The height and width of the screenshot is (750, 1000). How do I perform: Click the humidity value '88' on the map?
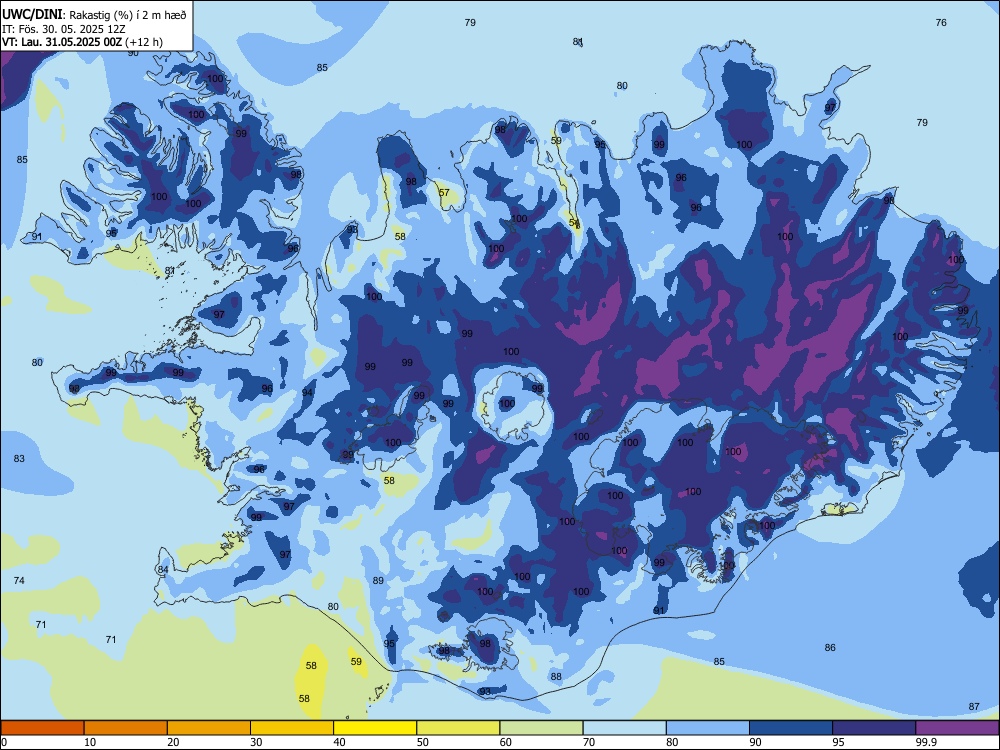556,677
